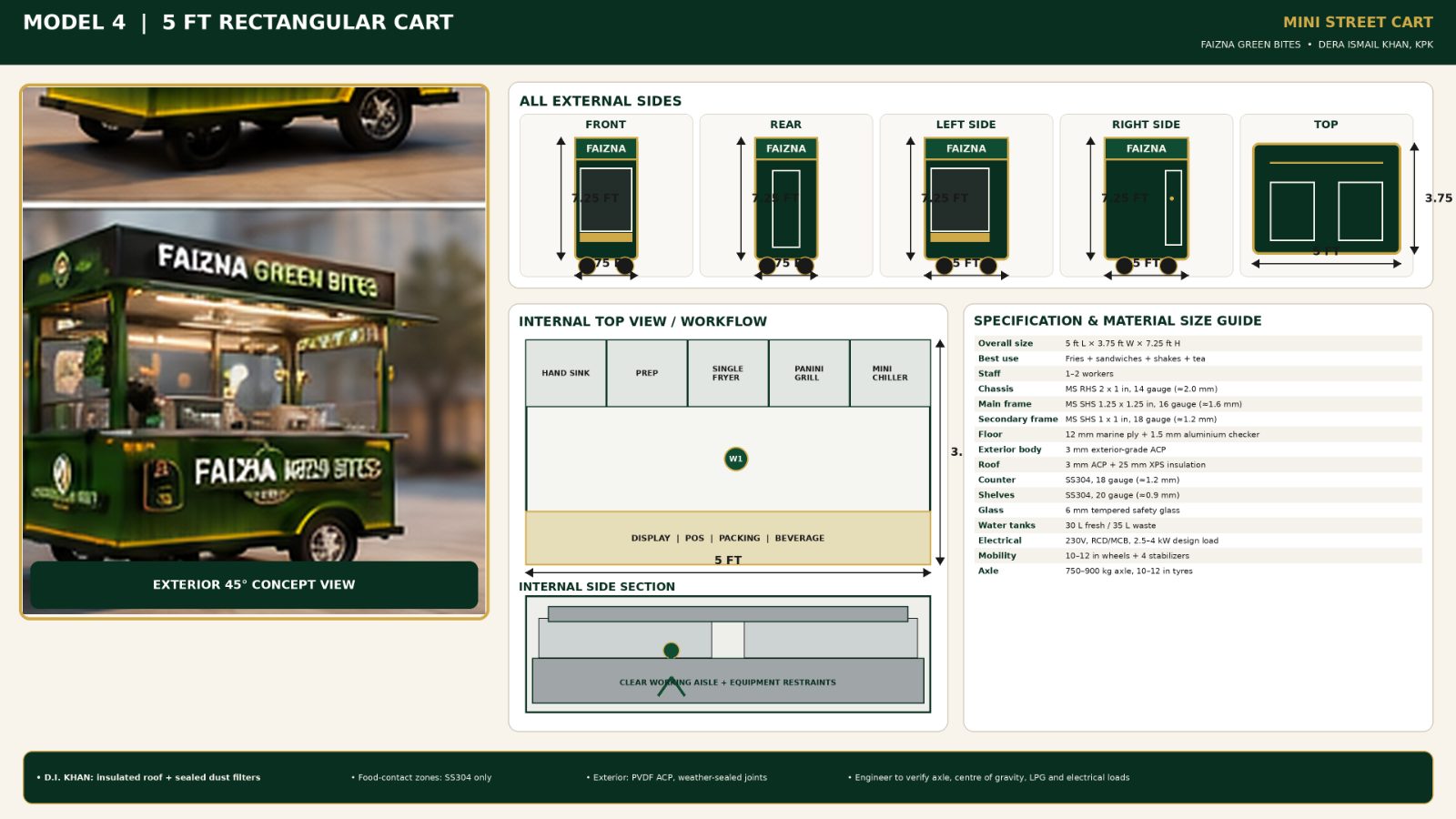Select the LEFT SIDE elevation drawing
This screenshot has width=1456, height=819.
(x=966, y=196)
